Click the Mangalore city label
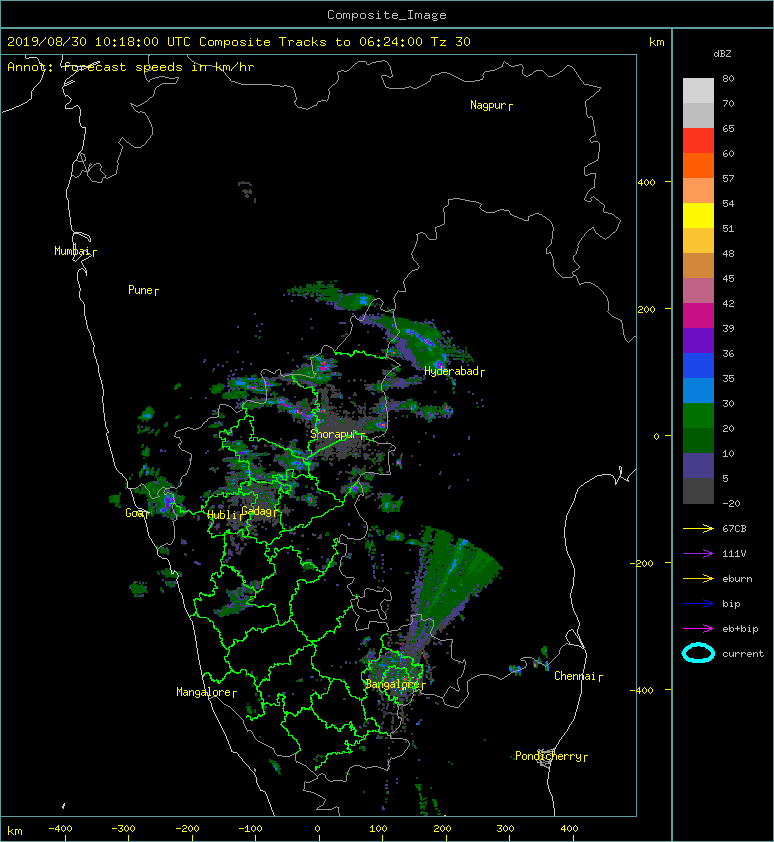The width and height of the screenshot is (774, 842). [x=204, y=692]
